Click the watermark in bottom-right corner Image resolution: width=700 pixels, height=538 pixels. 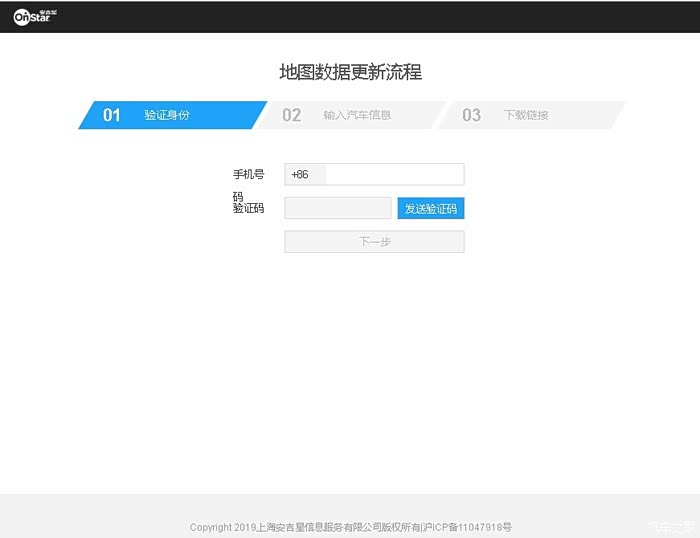[x=669, y=526]
